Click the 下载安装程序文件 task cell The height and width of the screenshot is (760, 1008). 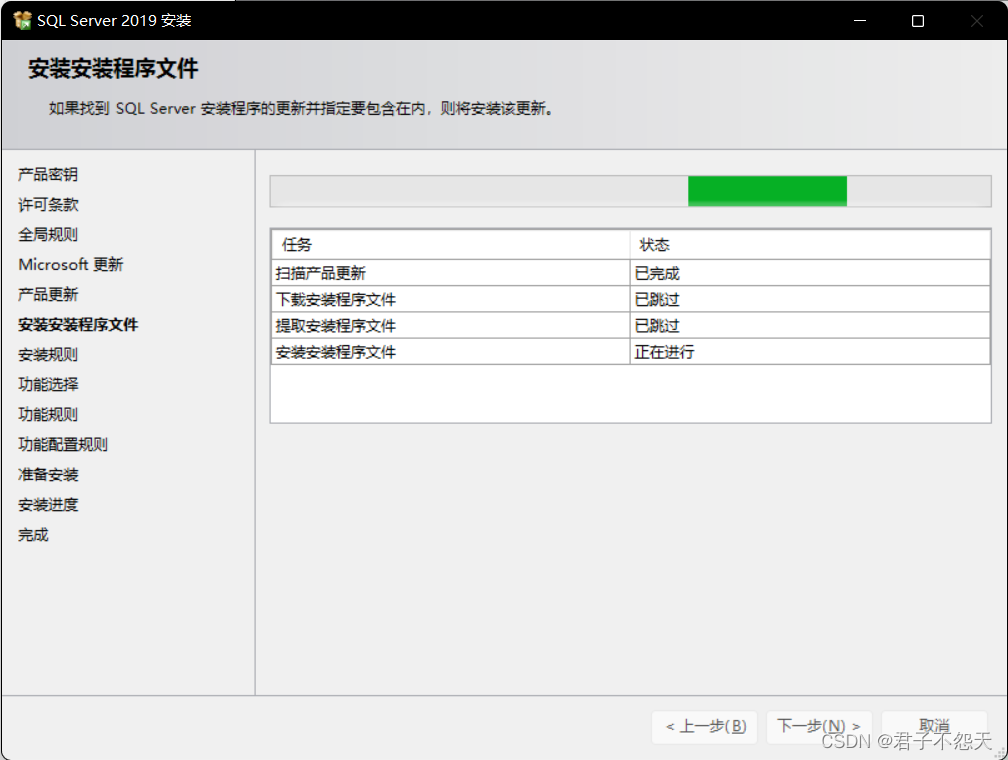point(451,300)
